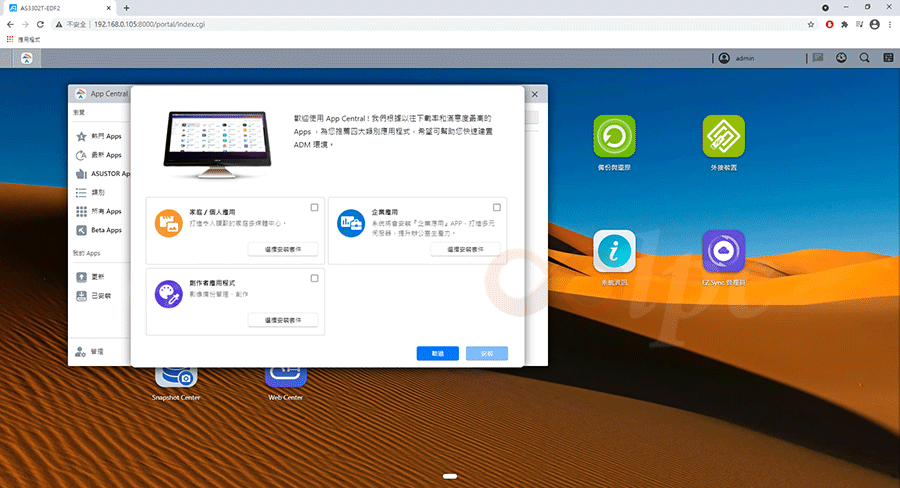Click the orange 家庭 / 個人應用 category icon

pos(169,223)
